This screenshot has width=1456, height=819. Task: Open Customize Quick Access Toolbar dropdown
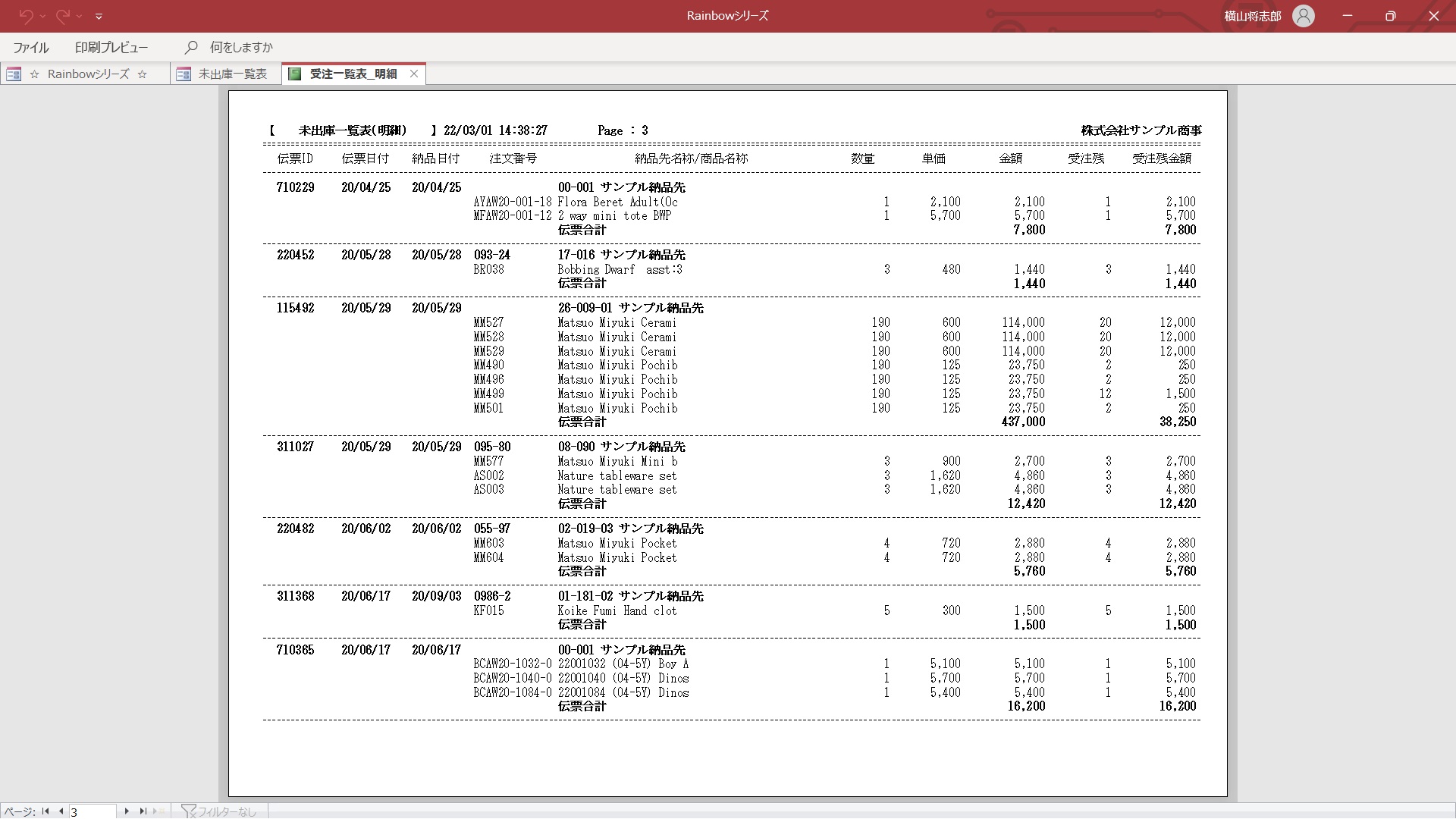coord(99,16)
